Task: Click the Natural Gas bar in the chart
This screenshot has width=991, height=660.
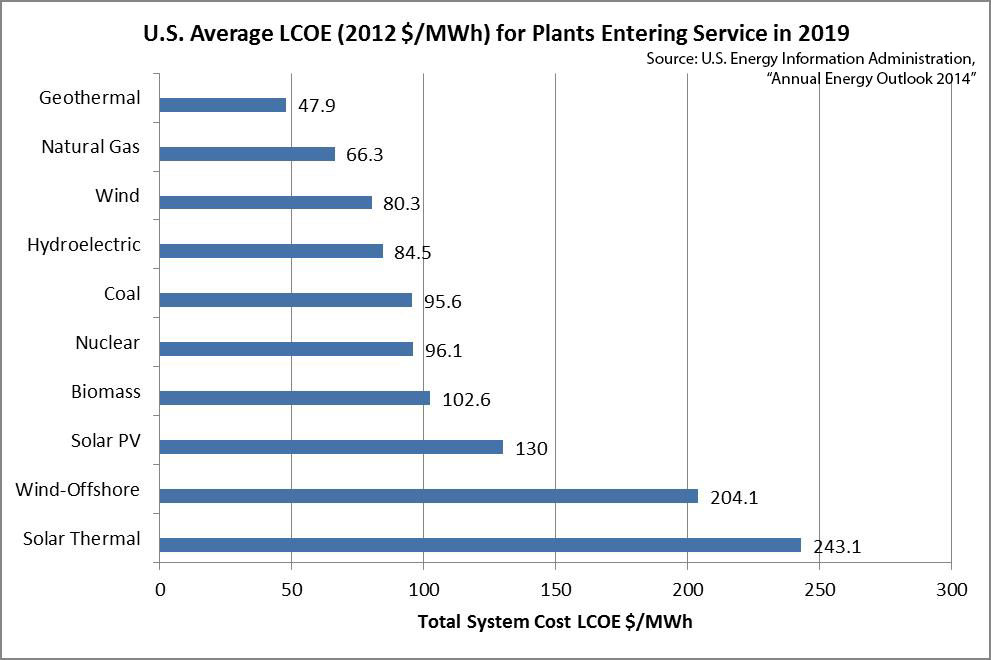Action: (x=247, y=154)
